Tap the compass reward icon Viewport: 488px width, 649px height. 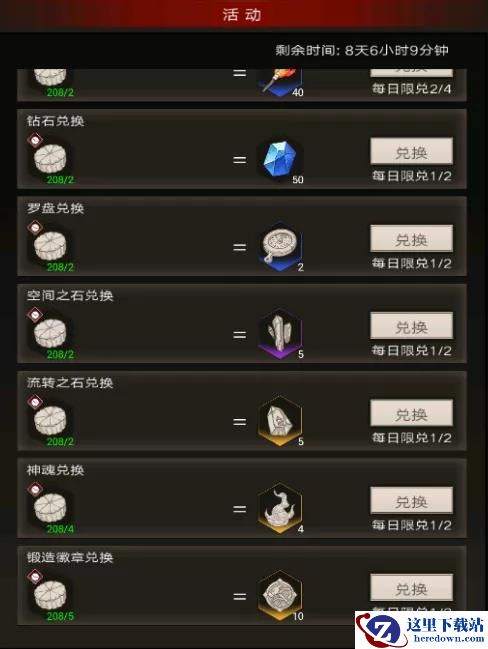click(281, 247)
